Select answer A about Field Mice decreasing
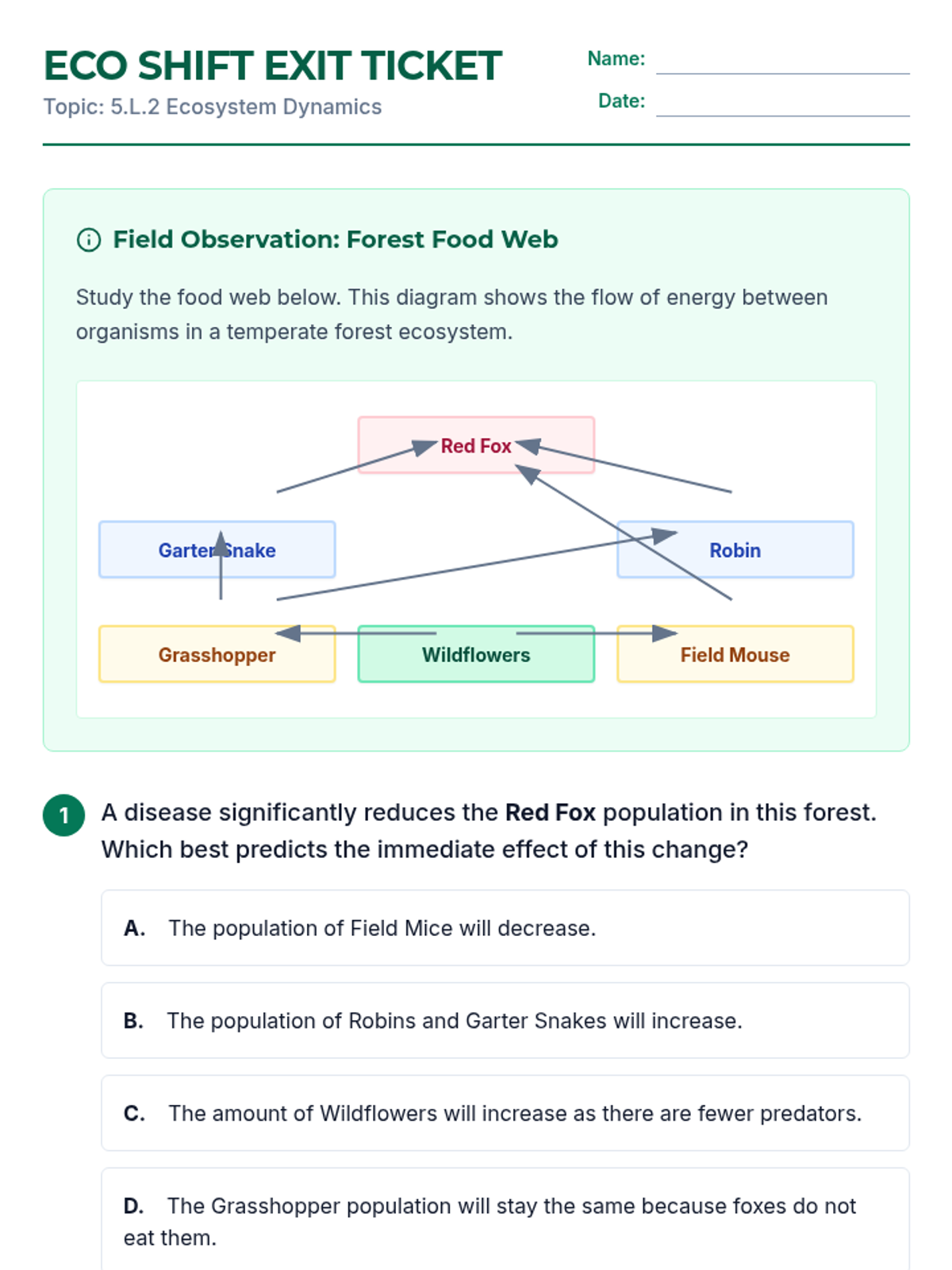This screenshot has height=1270, width=952. (505, 928)
